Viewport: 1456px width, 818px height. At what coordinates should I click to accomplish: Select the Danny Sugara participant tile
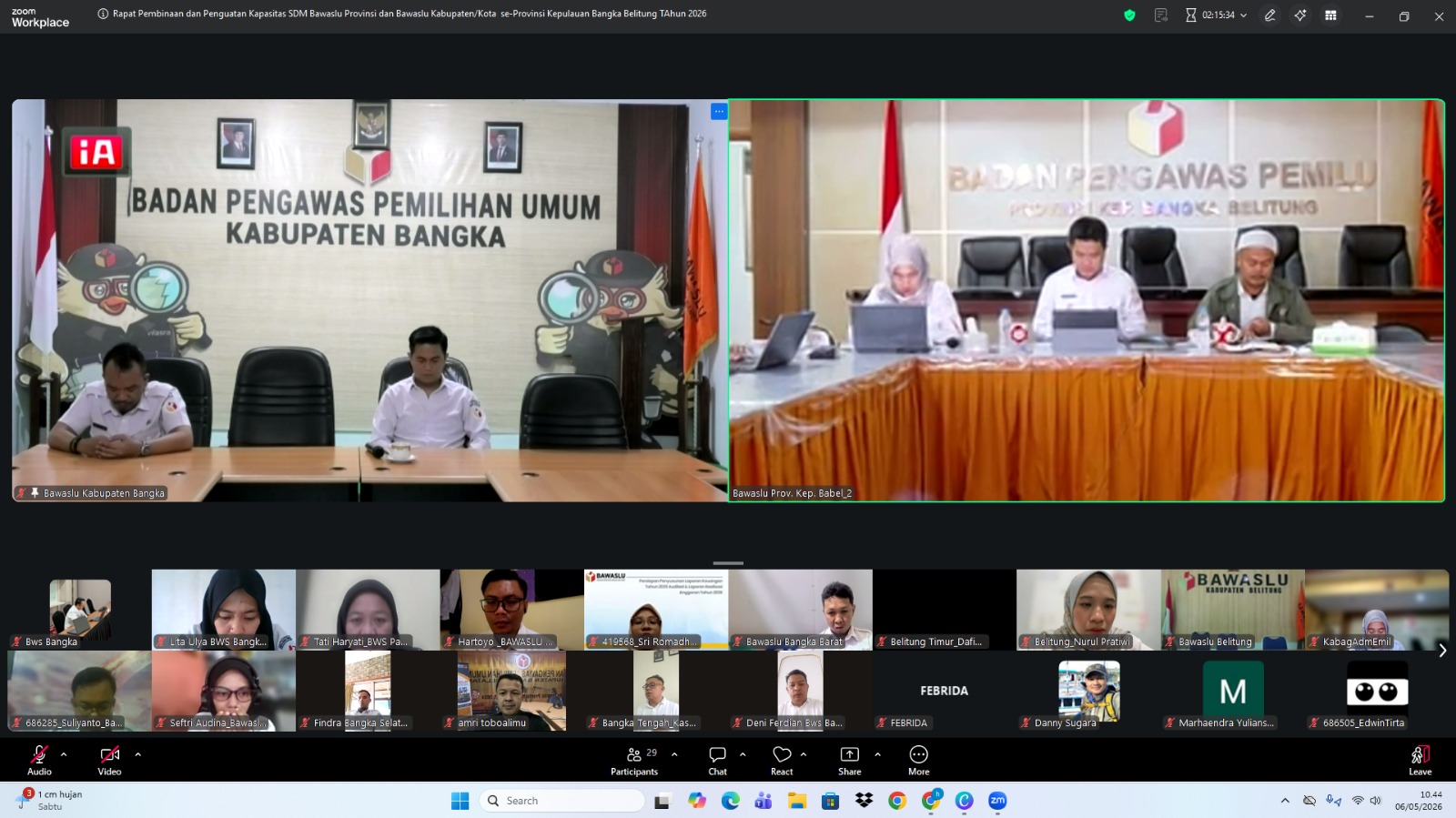pos(1088,691)
